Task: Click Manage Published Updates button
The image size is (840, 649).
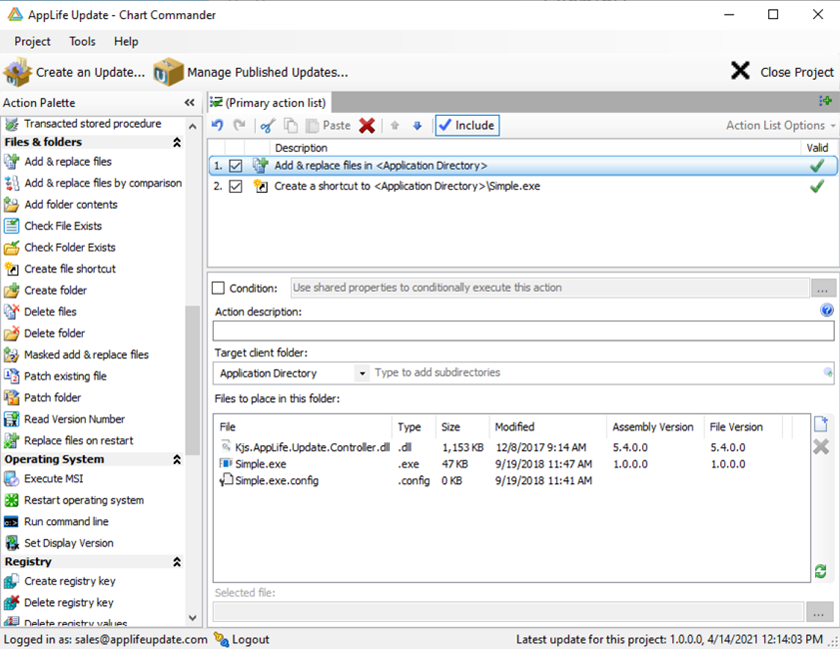Action: tap(251, 72)
